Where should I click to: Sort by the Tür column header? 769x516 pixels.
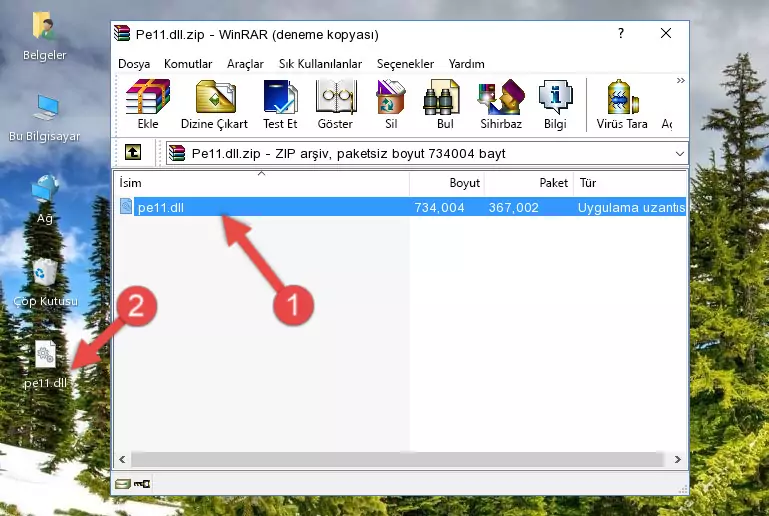coord(630,183)
